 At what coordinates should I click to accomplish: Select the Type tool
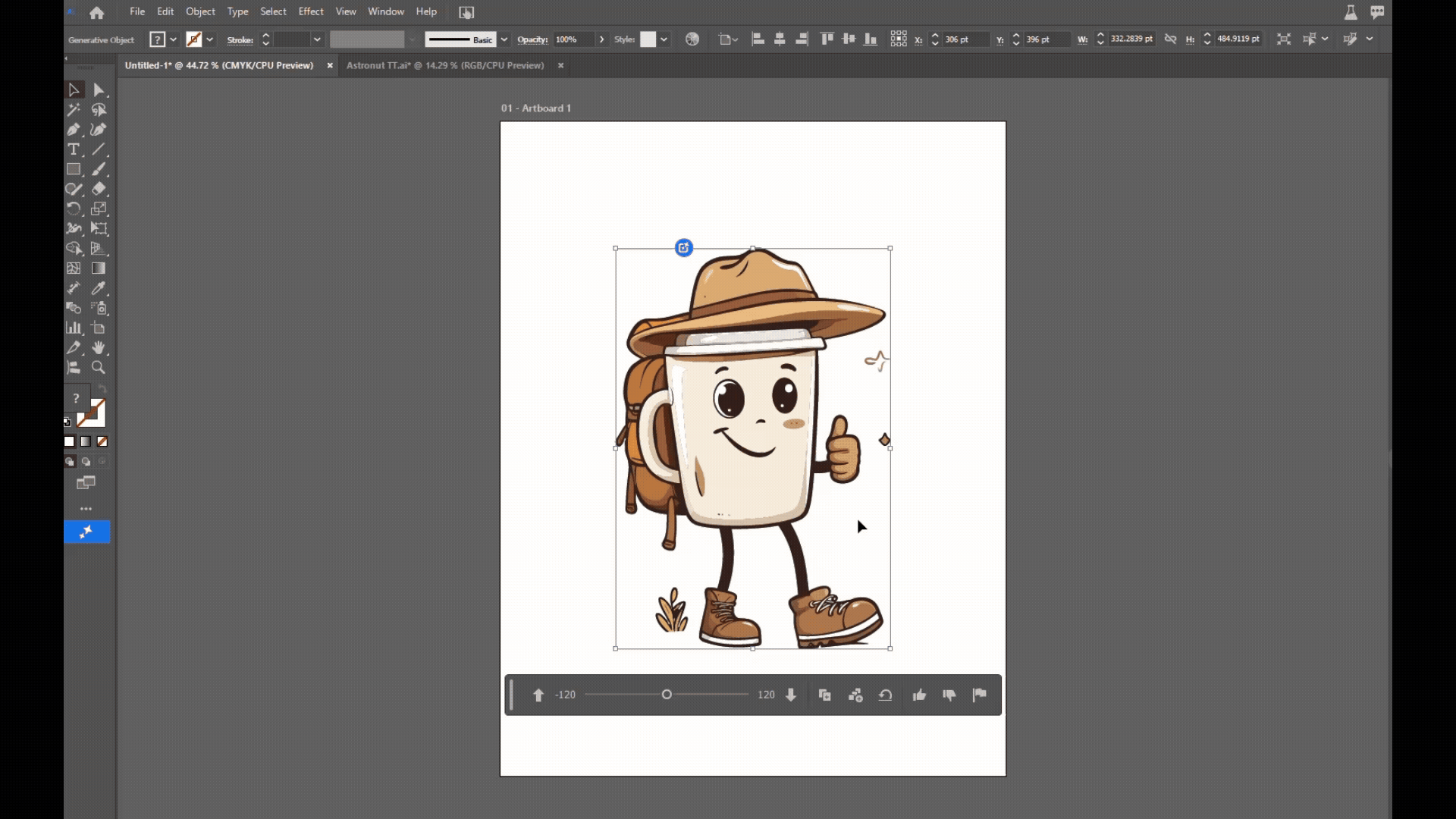pyautogui.click(x=74, y=149)
